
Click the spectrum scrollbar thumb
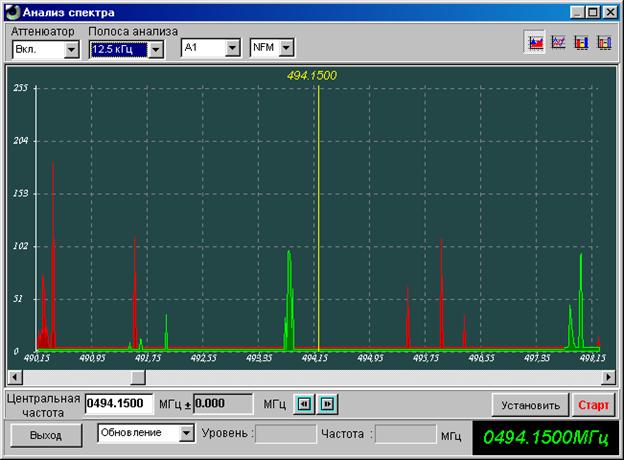point(138,377)
